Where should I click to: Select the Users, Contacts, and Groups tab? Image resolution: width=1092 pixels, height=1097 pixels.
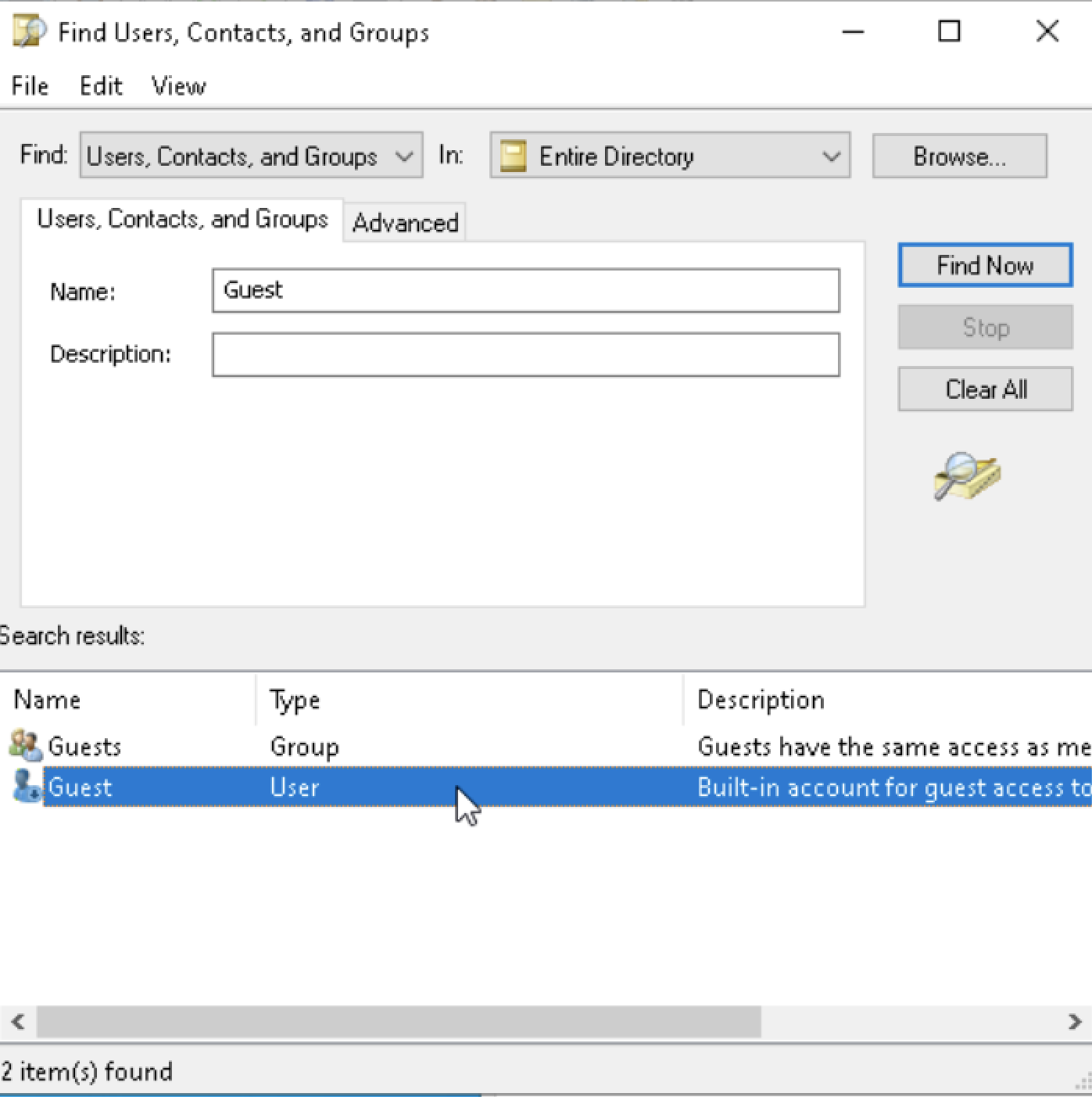[x=182, y=219]
